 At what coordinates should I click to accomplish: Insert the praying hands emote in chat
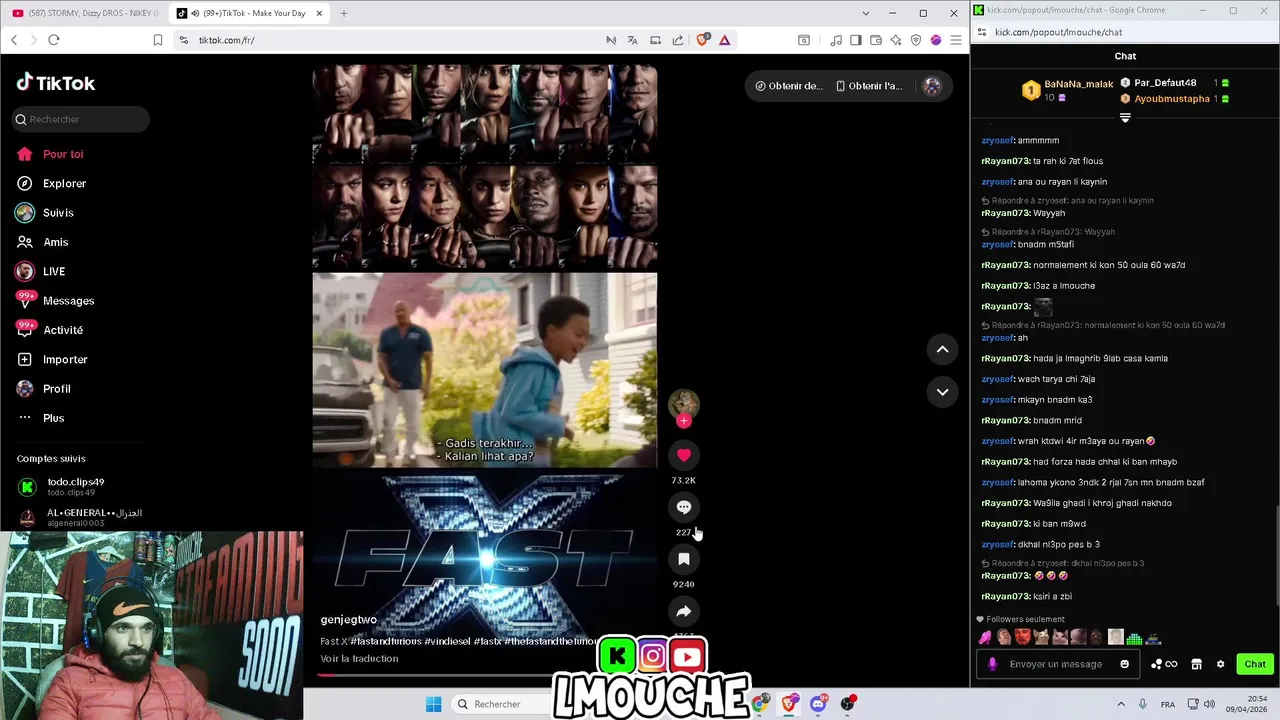point(986,638)
